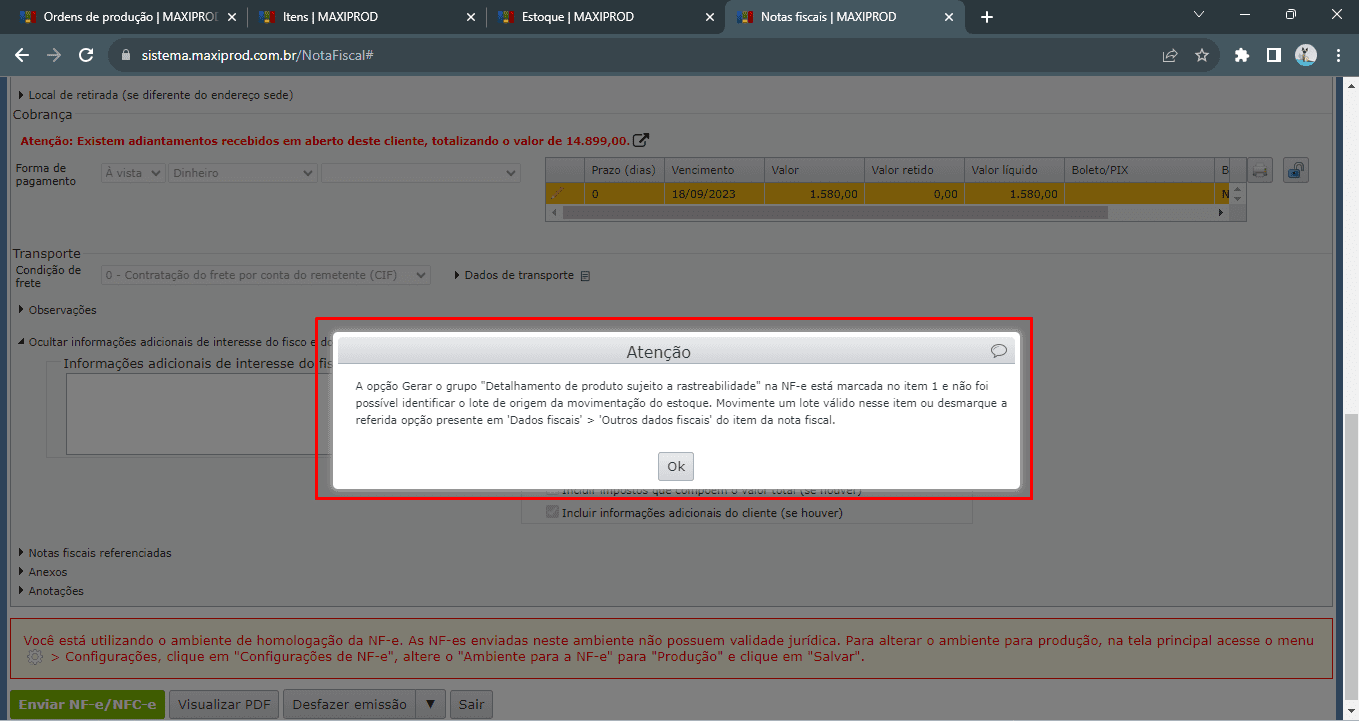Open the tab search chevron
This screenshot has width=1359, height=721.
click(x=1200, y=14)
